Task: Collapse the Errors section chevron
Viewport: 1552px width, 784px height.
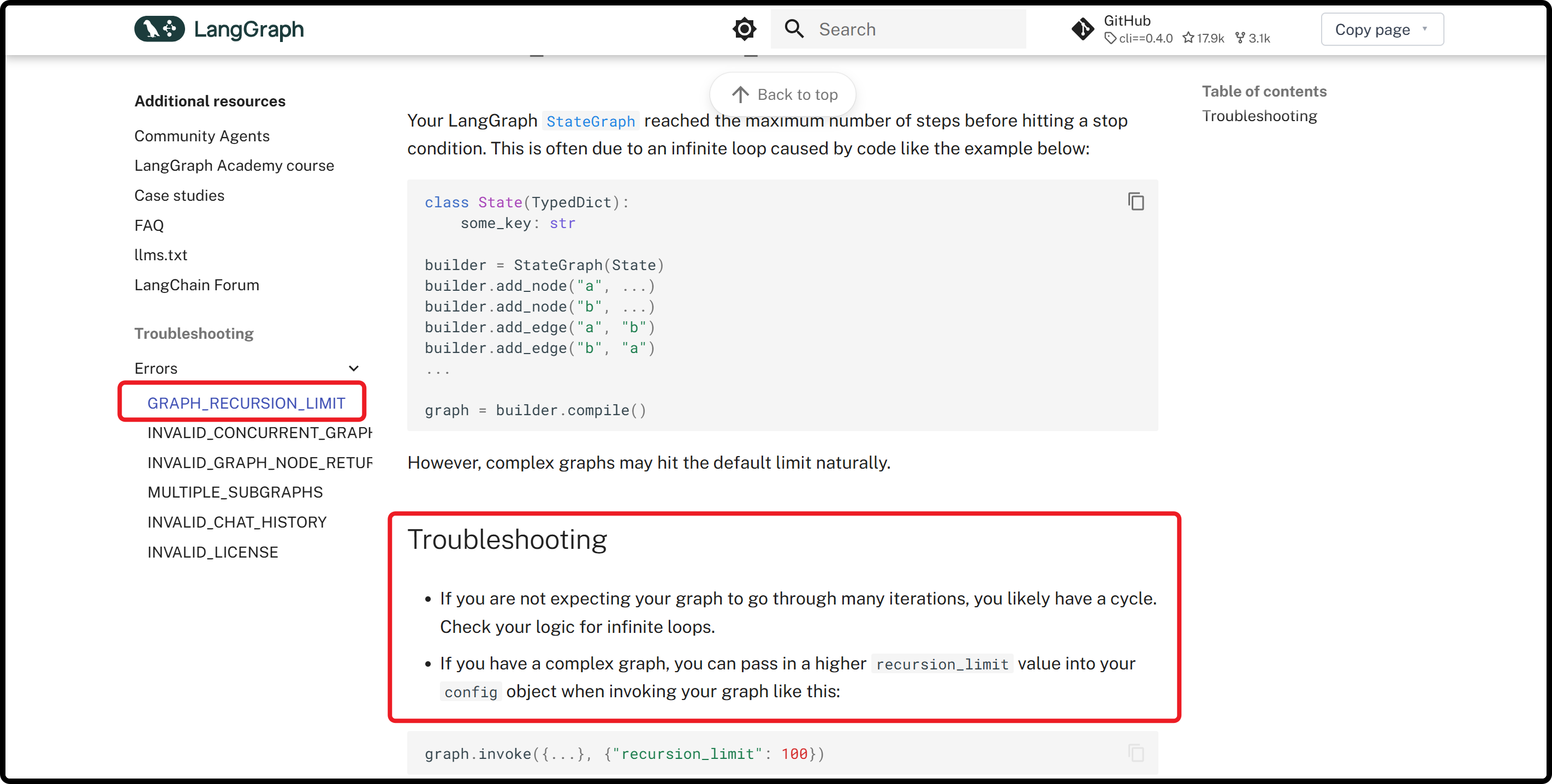Action: pos(354,368)
